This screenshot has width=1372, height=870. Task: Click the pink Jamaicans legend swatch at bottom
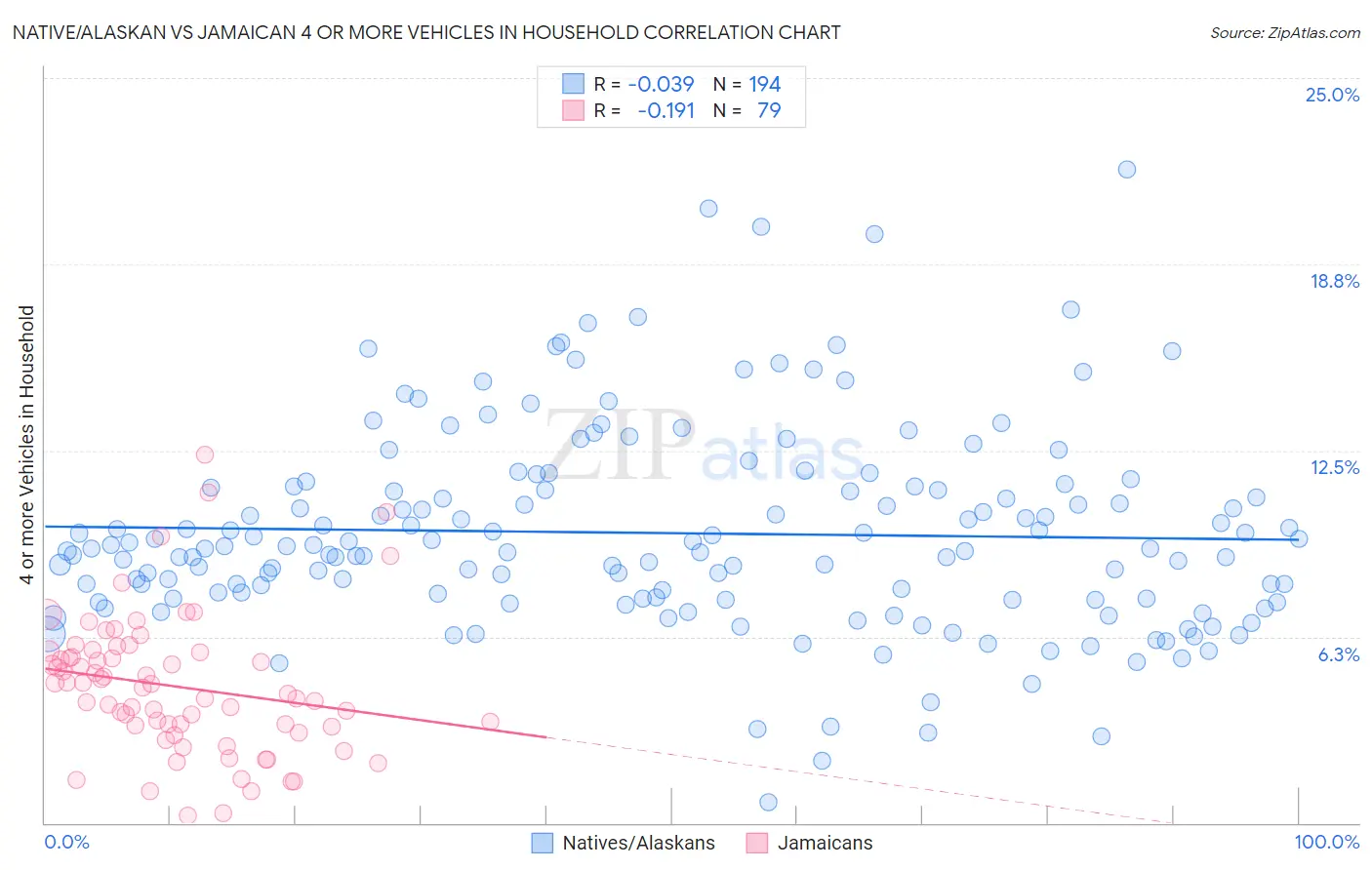tap(757, 843)
